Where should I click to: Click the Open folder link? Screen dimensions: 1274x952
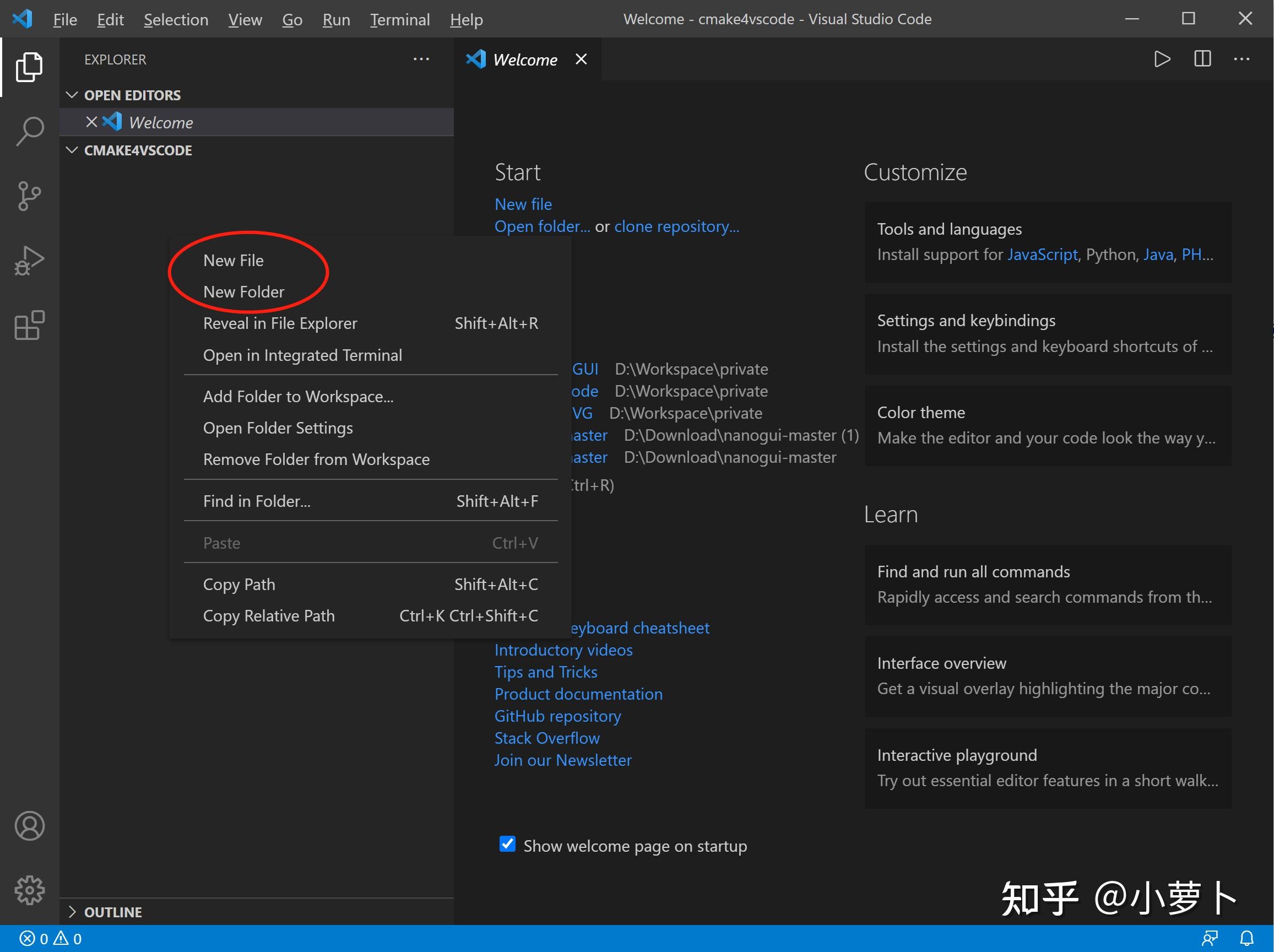542,227
